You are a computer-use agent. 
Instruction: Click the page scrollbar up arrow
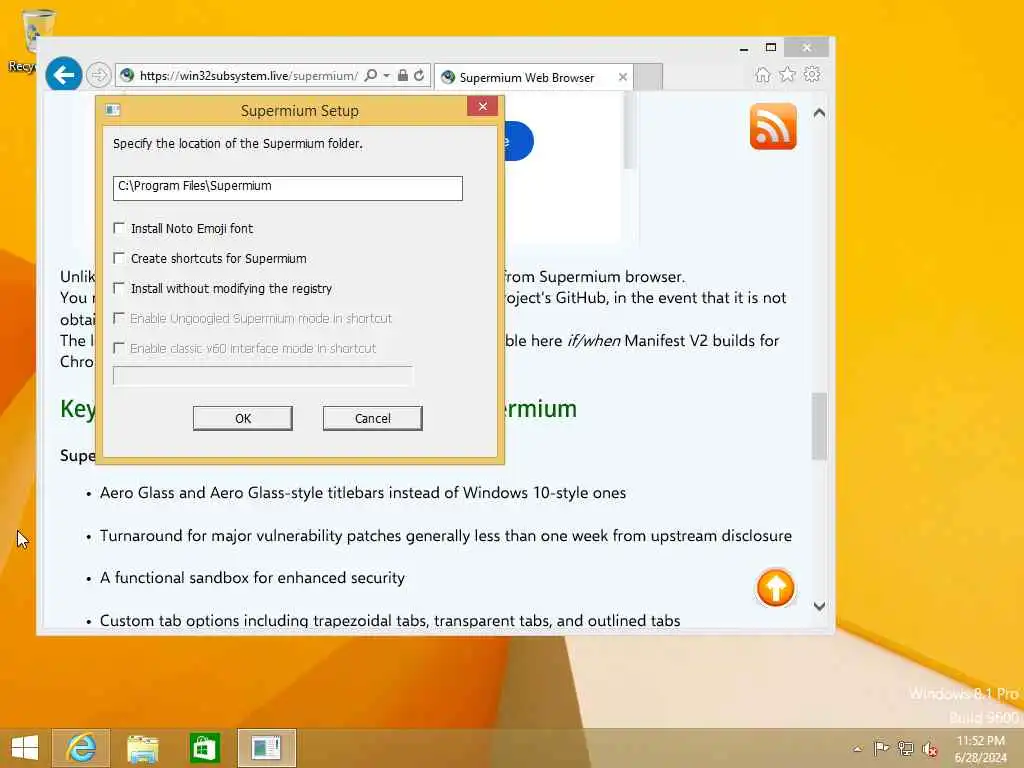pyautogui.click(x=820, y=113)
